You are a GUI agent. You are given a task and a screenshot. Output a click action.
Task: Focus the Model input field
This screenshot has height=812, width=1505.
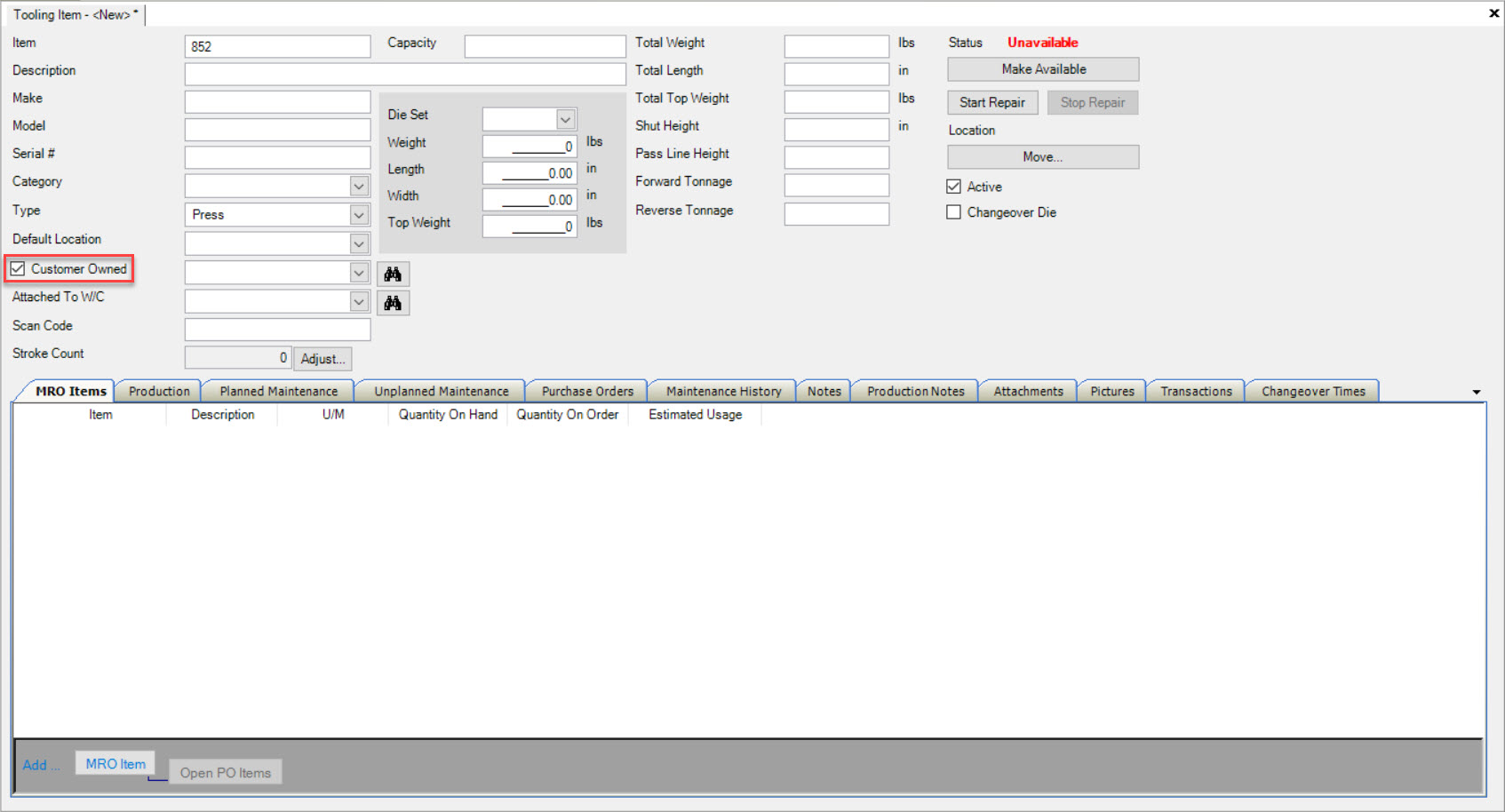[277, 130]
